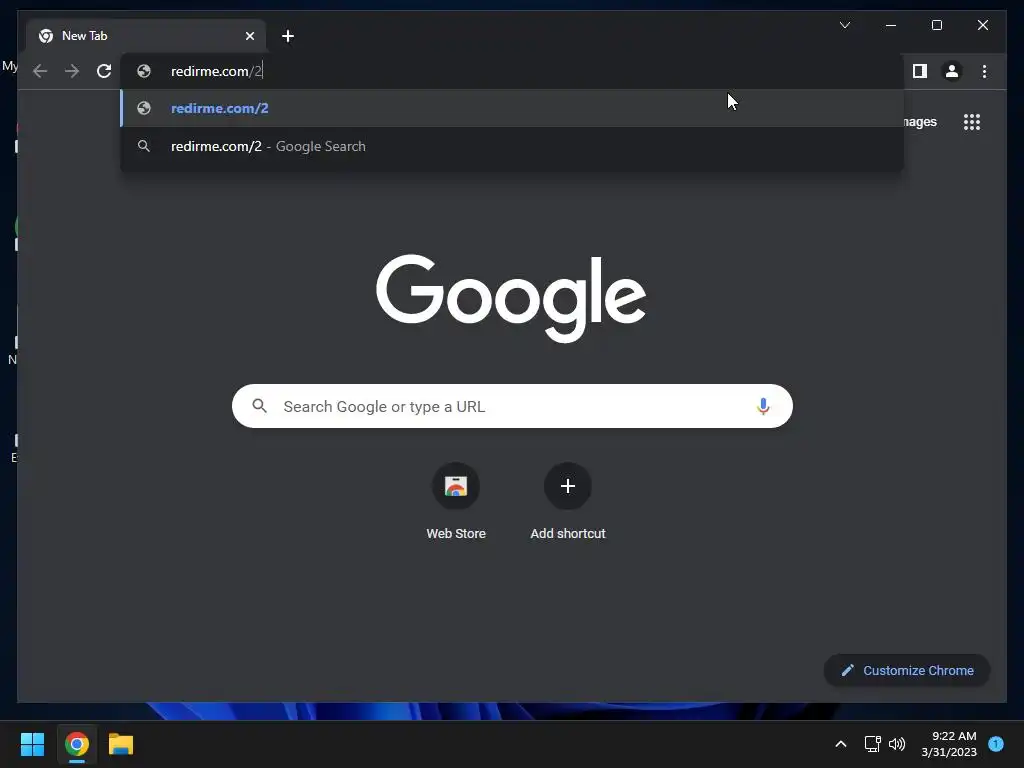Reload the page with refresh icon

pos(104,71)
